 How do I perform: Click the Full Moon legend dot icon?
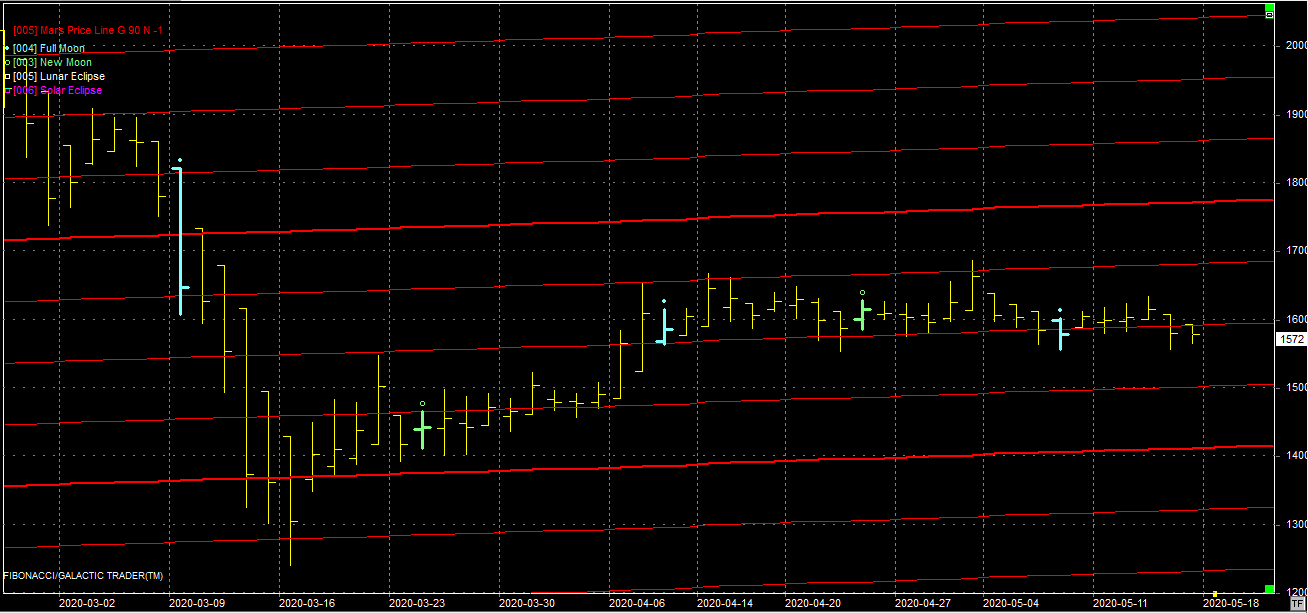pyautogui.click(x=7, y=48)
